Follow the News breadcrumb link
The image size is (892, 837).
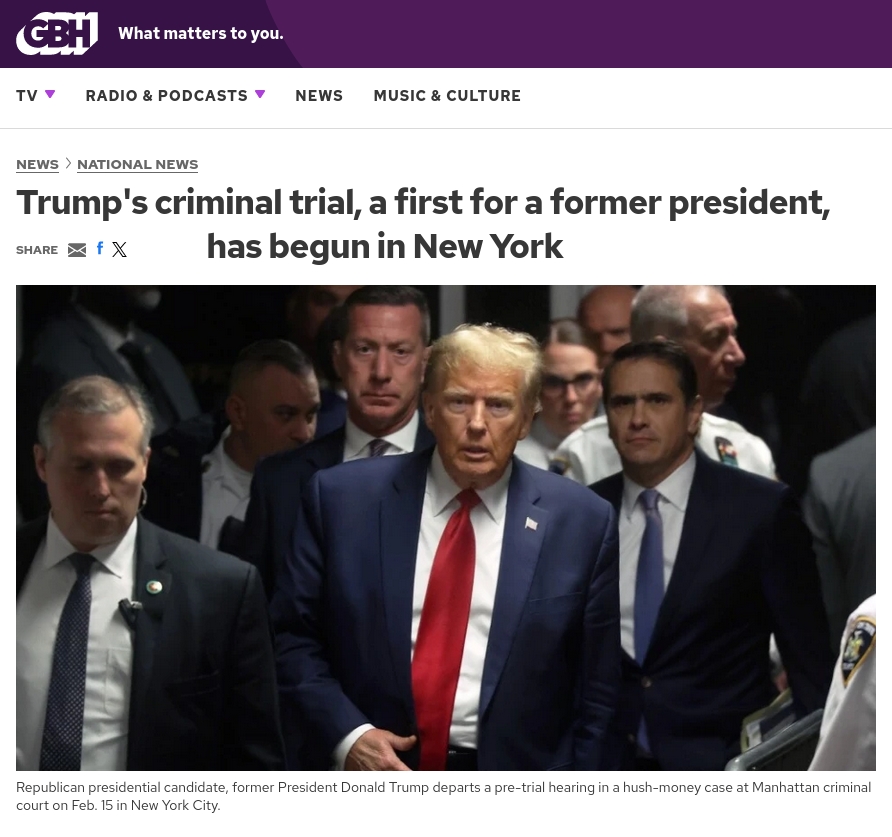point(38,164)
